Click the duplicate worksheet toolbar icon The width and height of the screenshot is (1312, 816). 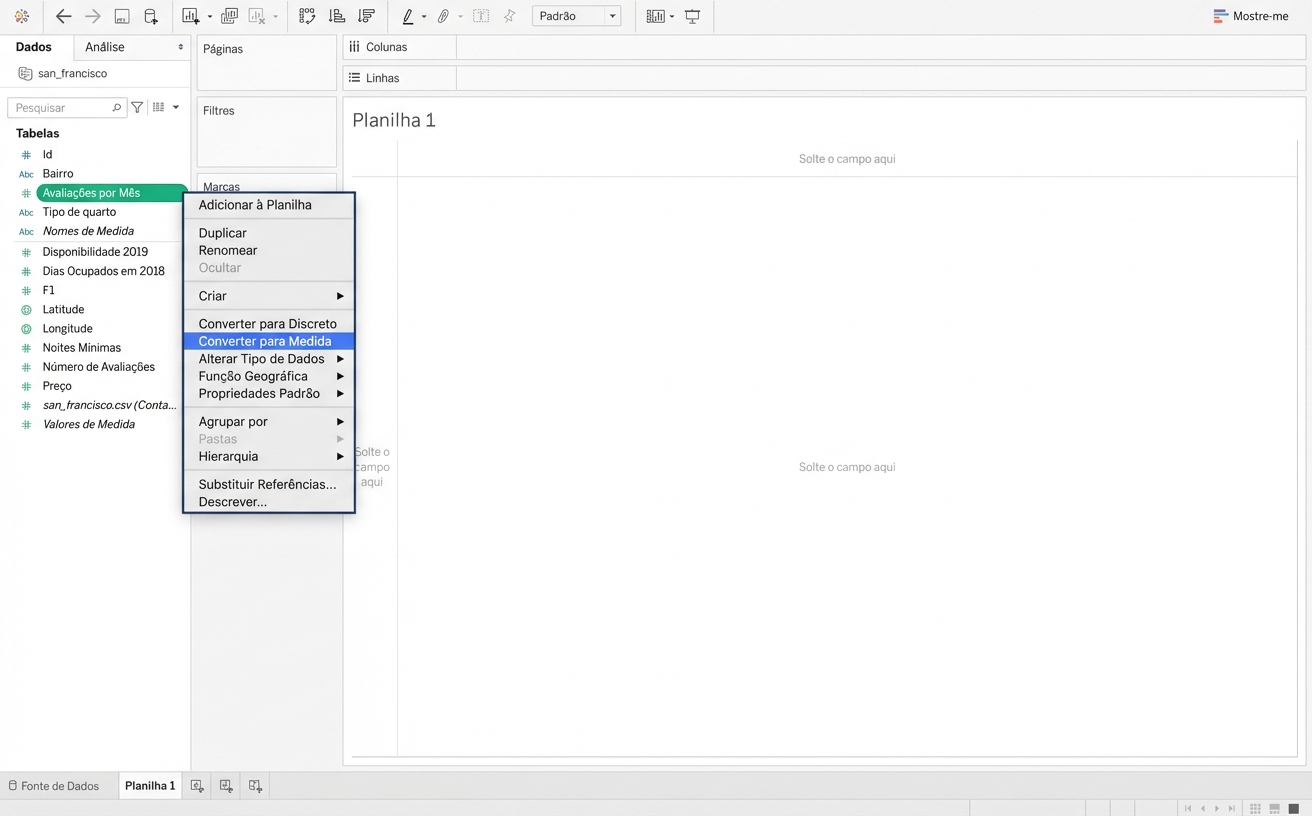click(x=229, y=16)
